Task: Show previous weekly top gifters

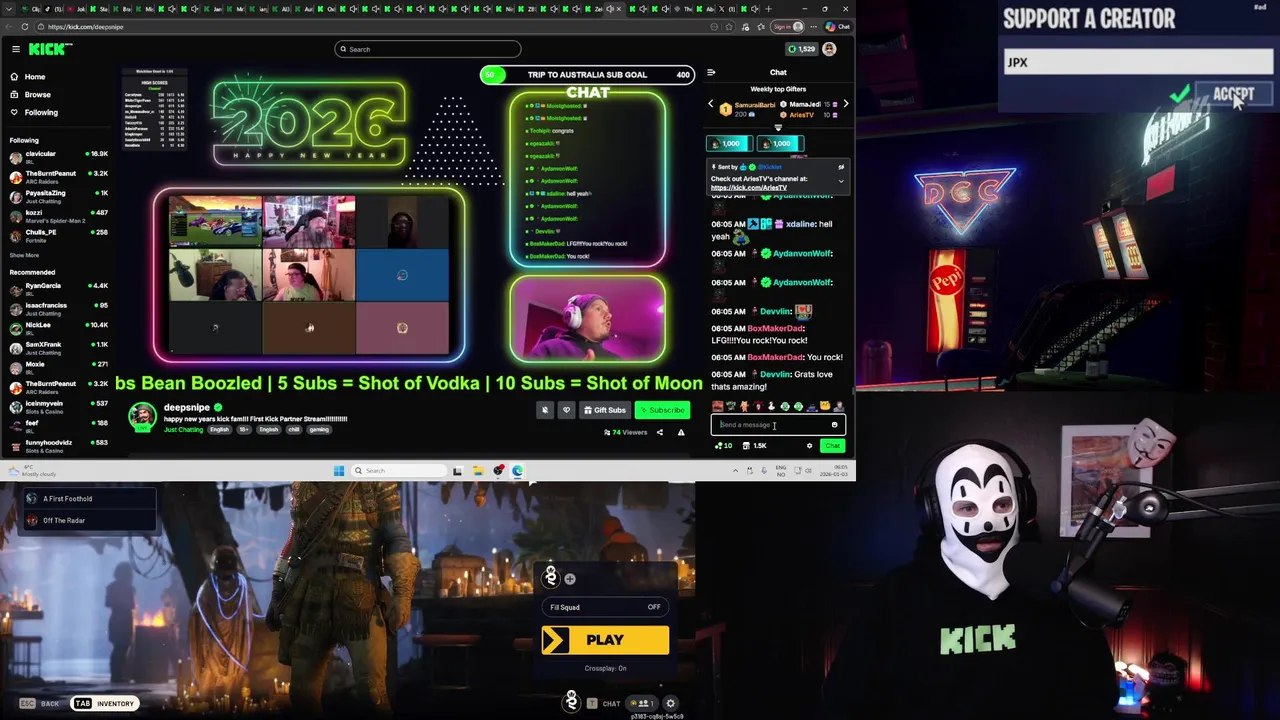Action: [711, 104]
